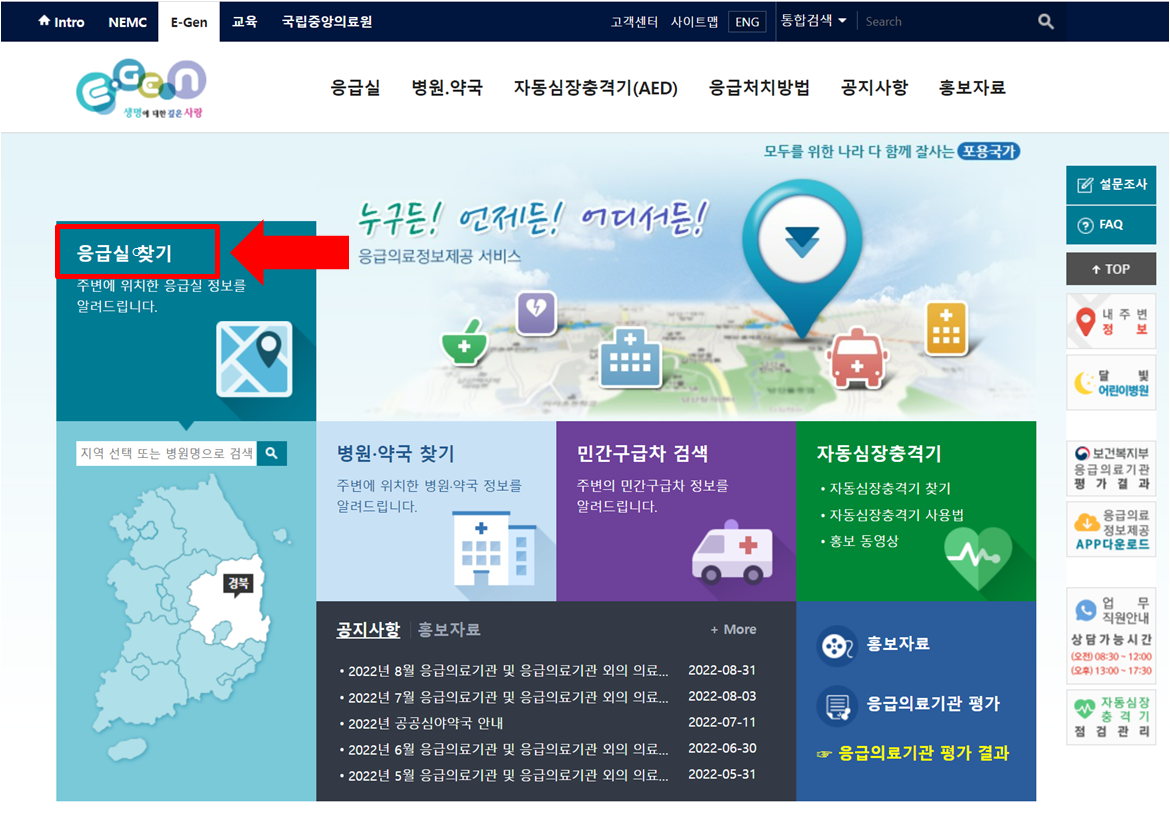The width and height of the screenshot is (1170, 813).
Task: Open 자동심장충격기 찾기 link
Action: click(889, 489)
